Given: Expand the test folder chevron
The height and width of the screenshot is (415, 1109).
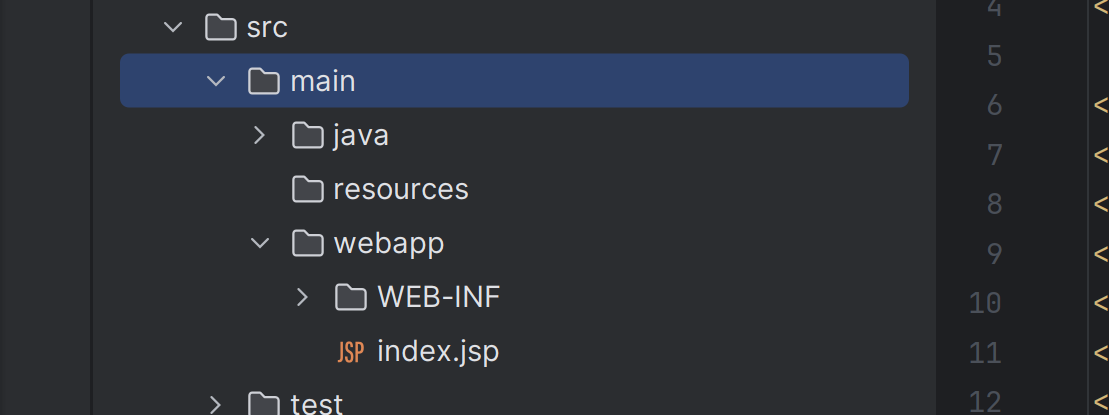Looking at the screenshot, I should [x=216, y=404].
